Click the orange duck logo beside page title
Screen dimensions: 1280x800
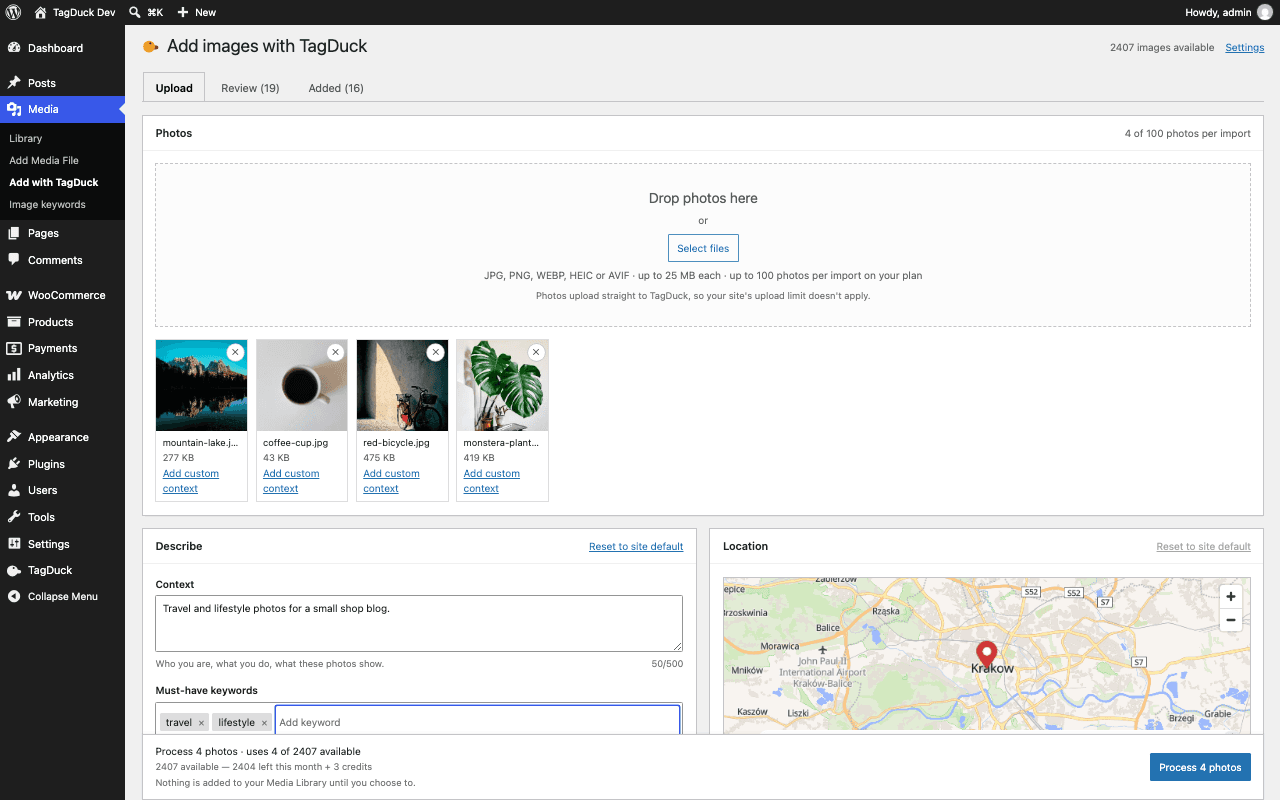(151, 46)
